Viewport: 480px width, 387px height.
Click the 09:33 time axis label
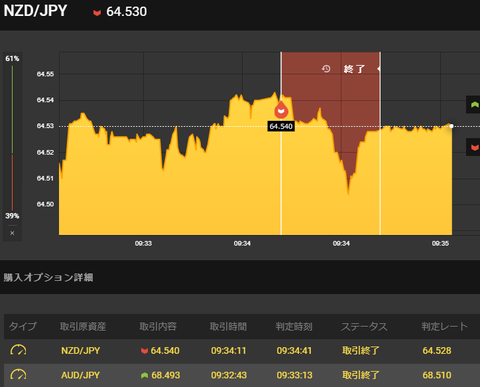click(x=143, y=244)
